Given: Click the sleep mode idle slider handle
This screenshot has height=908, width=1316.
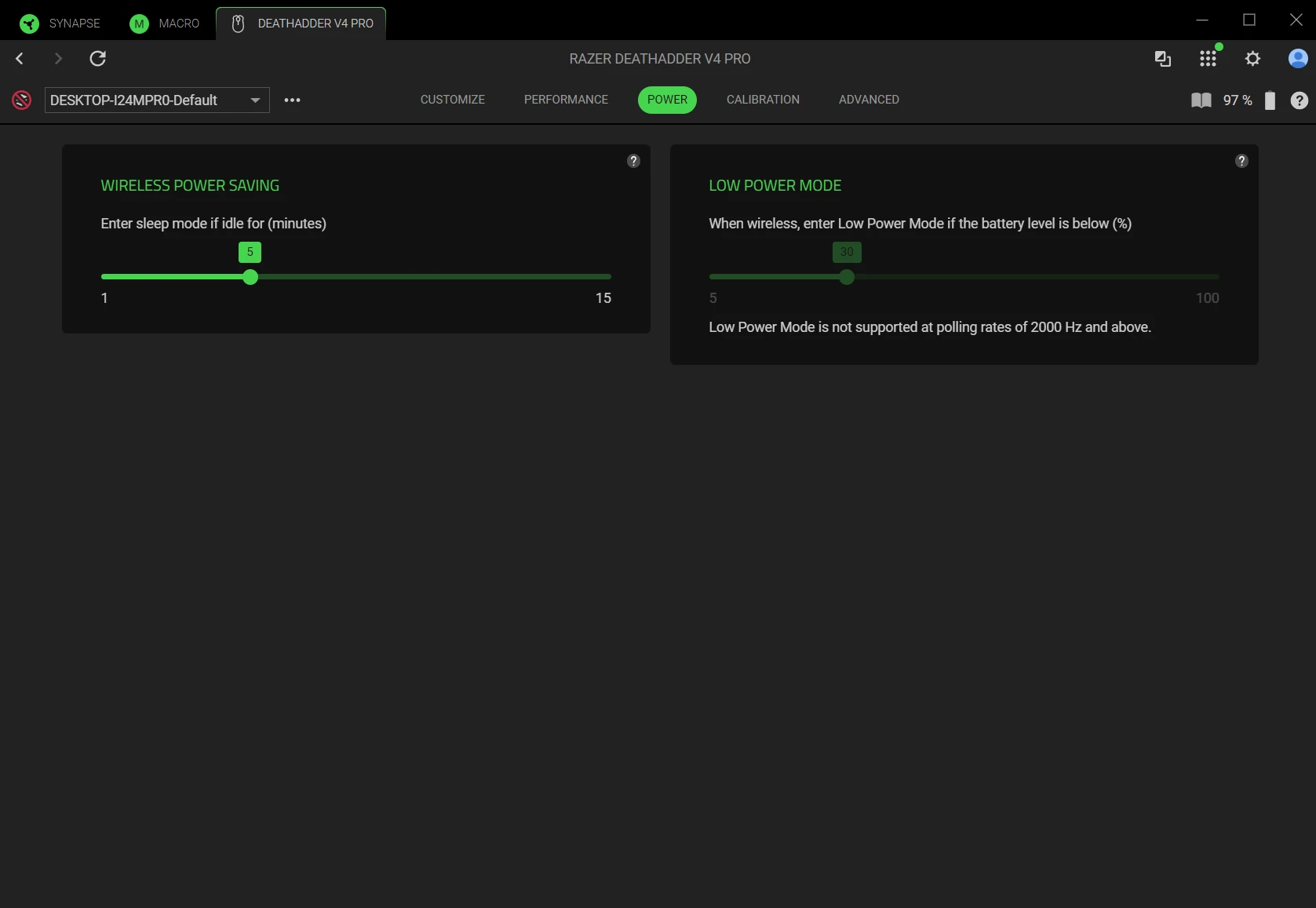Looking at the screenshot, I should click(250, 277).
